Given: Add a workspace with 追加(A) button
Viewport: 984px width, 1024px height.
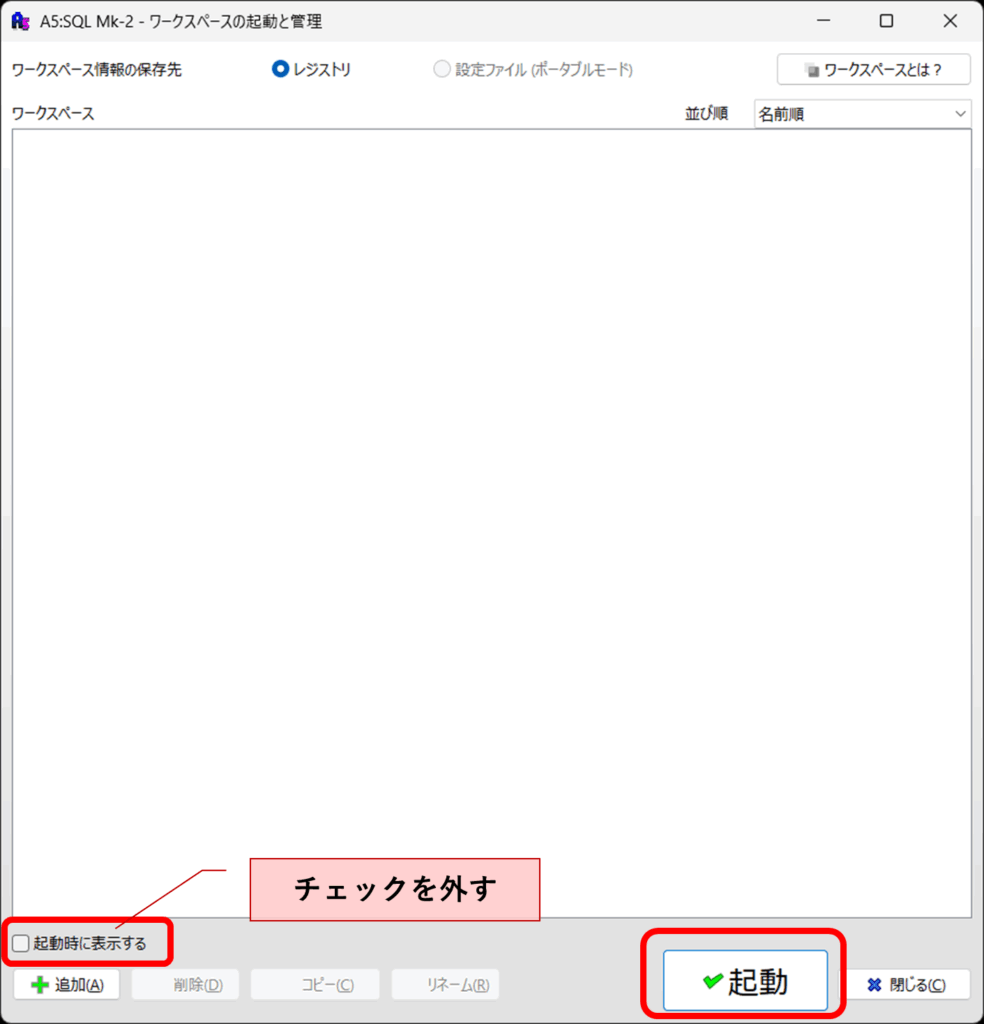Looking at the screenshot, I should click(67, 985).
